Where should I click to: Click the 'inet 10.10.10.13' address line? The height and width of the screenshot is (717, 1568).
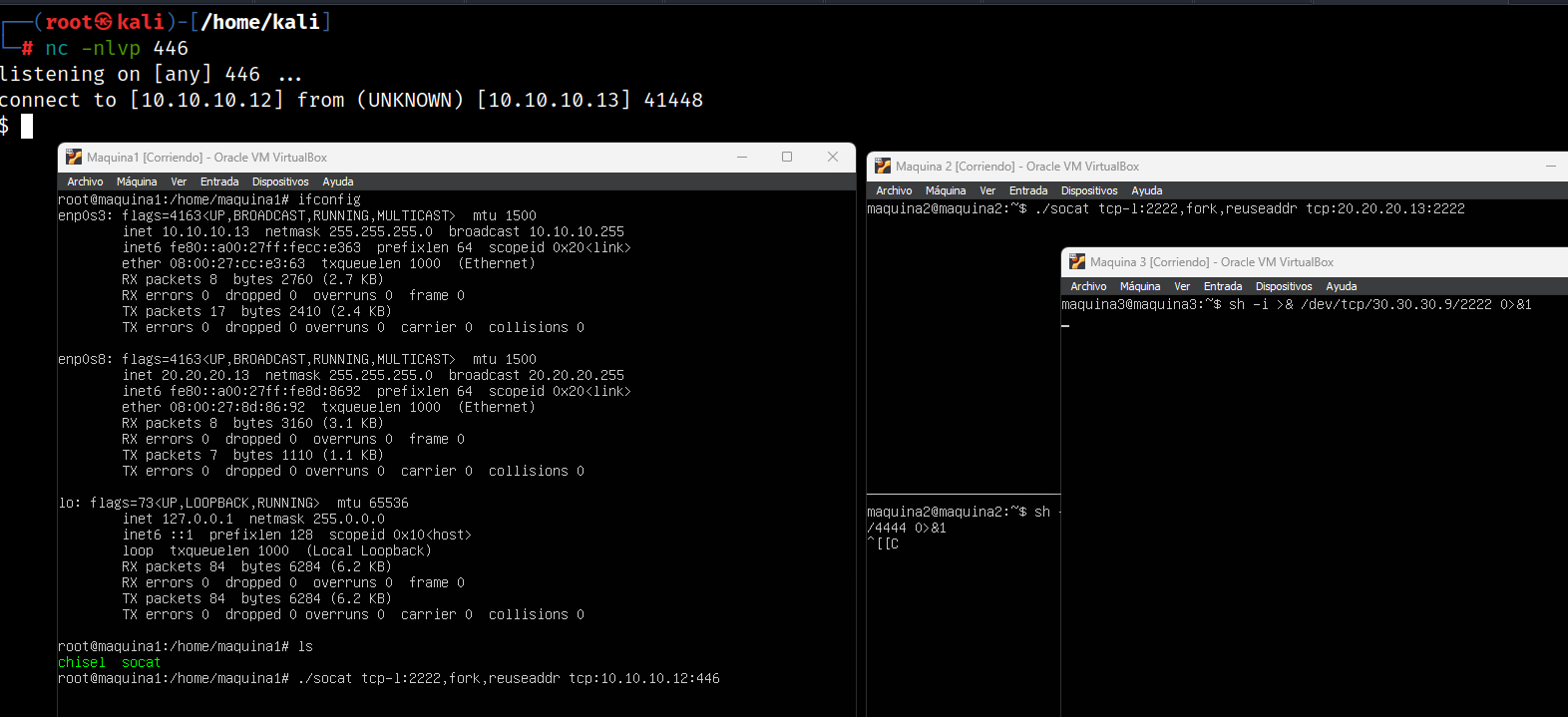point(373,231)
